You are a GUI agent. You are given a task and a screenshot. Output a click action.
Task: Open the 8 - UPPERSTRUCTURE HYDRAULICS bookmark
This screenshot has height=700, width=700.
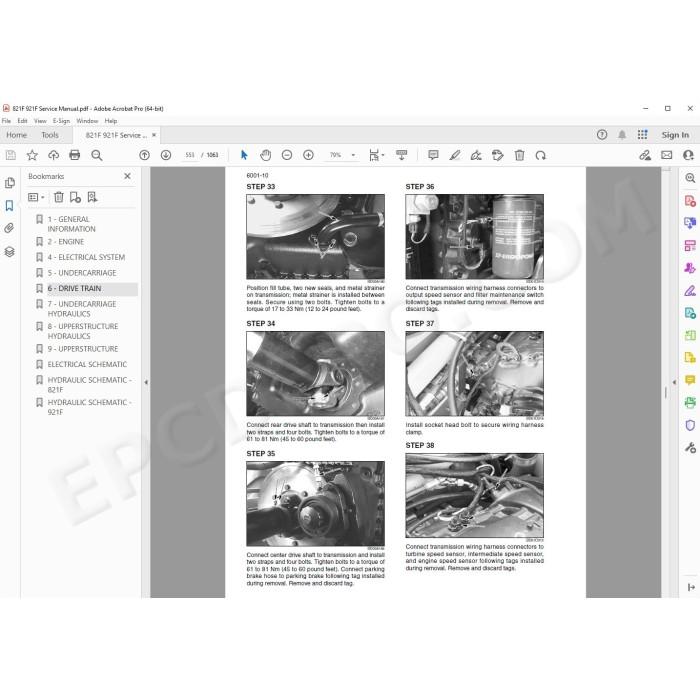coord(83,331)
